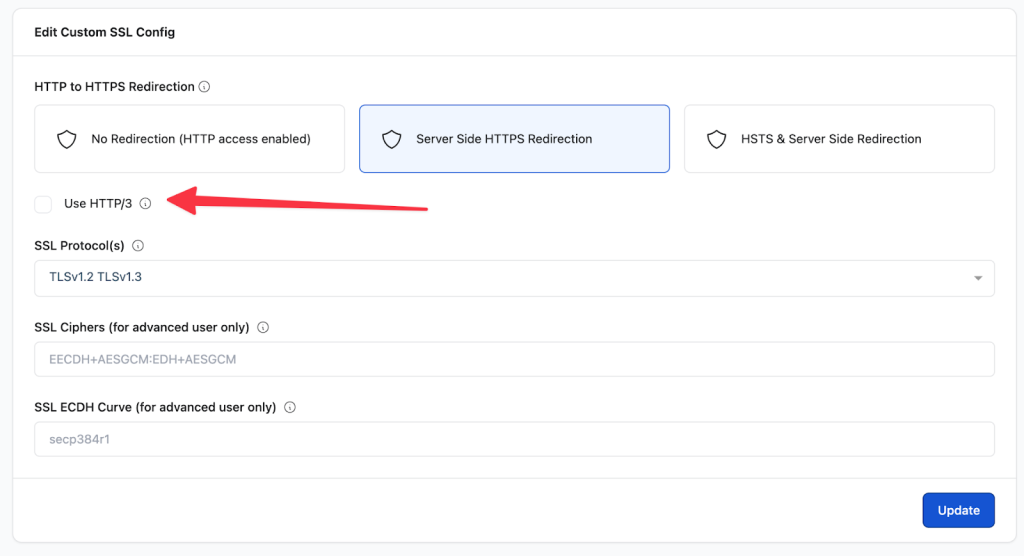Click shield icon in No Redirection card
Screen dimensions: 1024x556
tap(67, 139)
